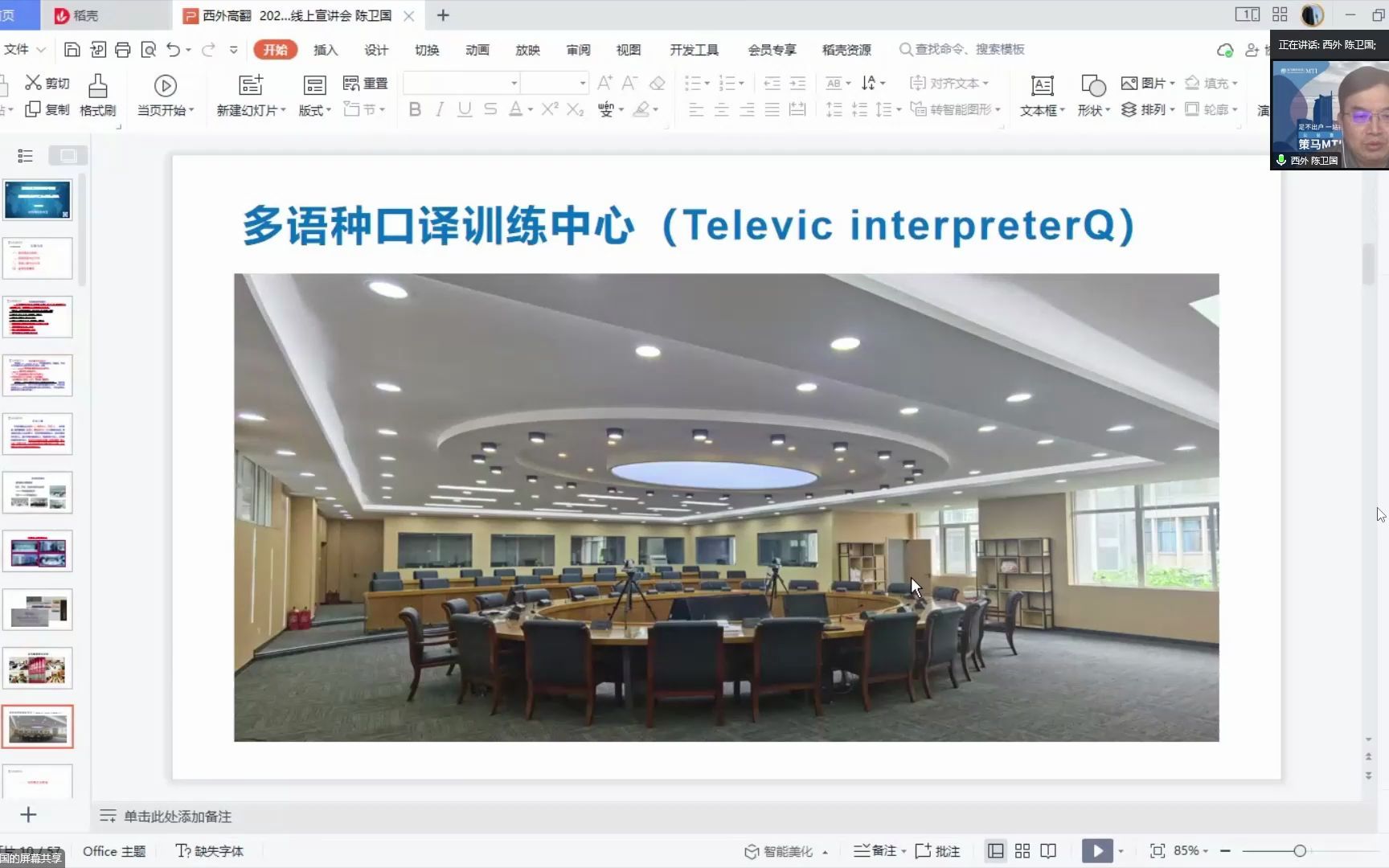Switch to the 视图 tab
Screen dimensions: 1389x868
coord(629,50)
